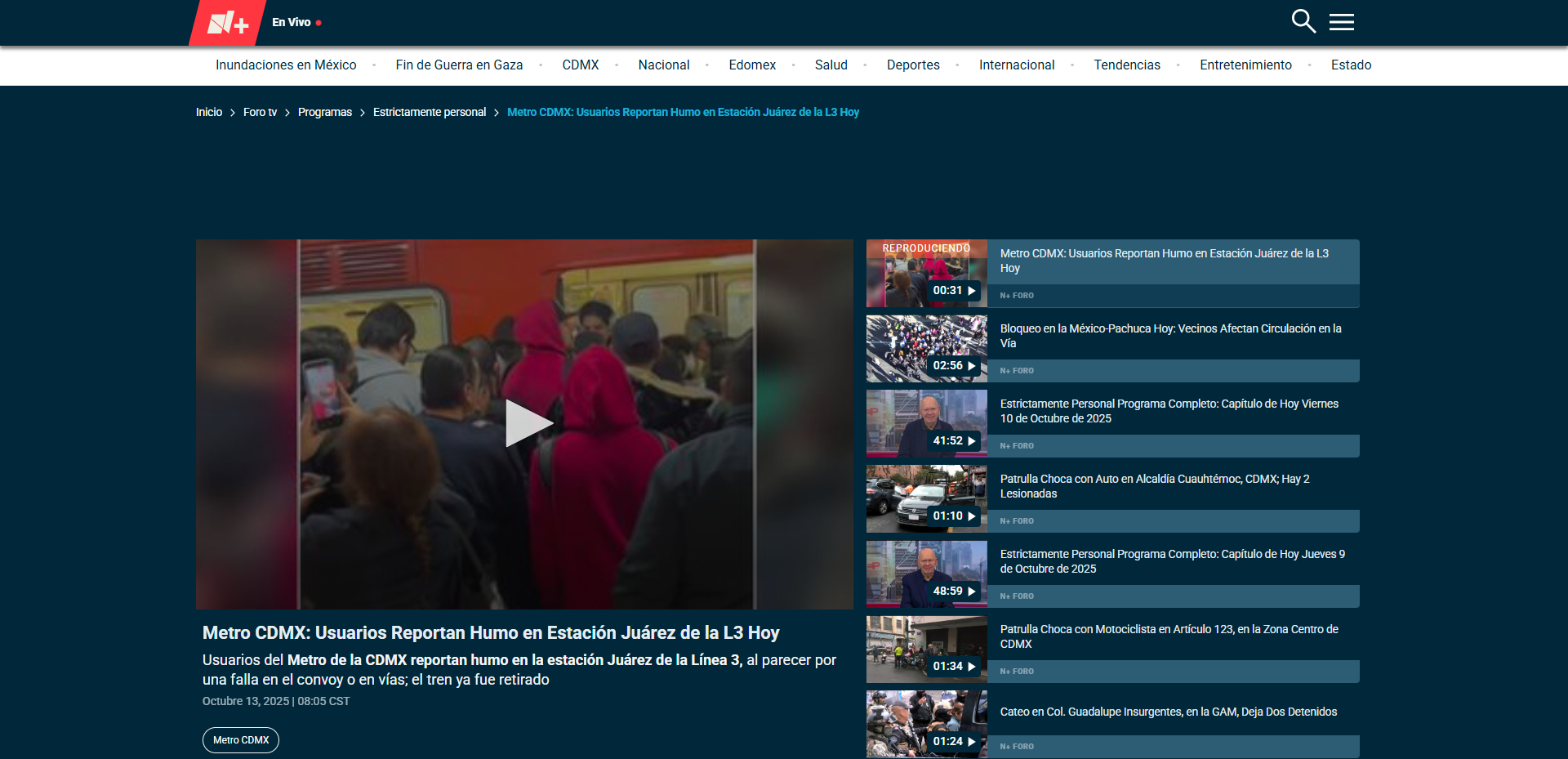Go to Foro tv in the breadcrumb
Viewport: 1568px width, 759px height.
click(260, 112)
